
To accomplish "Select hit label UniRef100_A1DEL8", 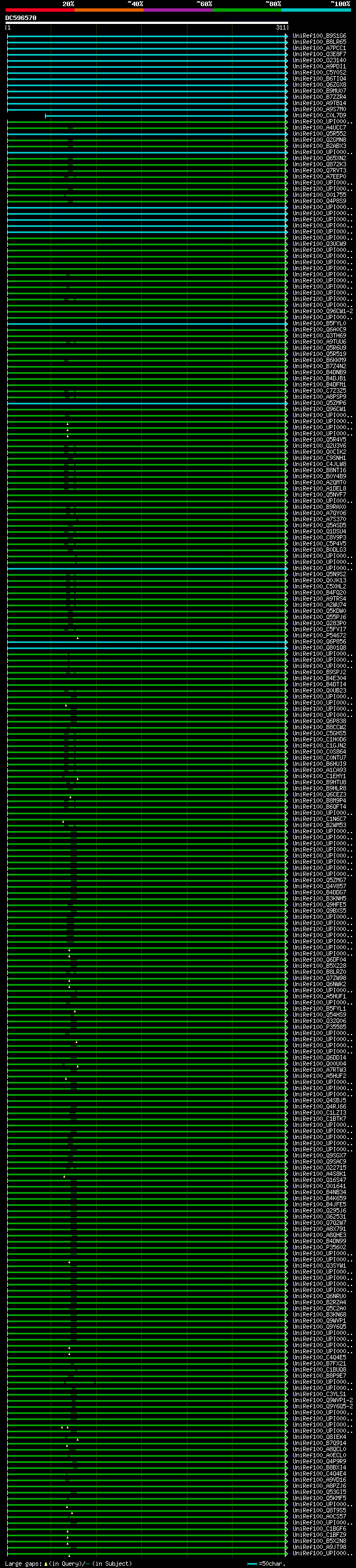I will pos(319,489).
